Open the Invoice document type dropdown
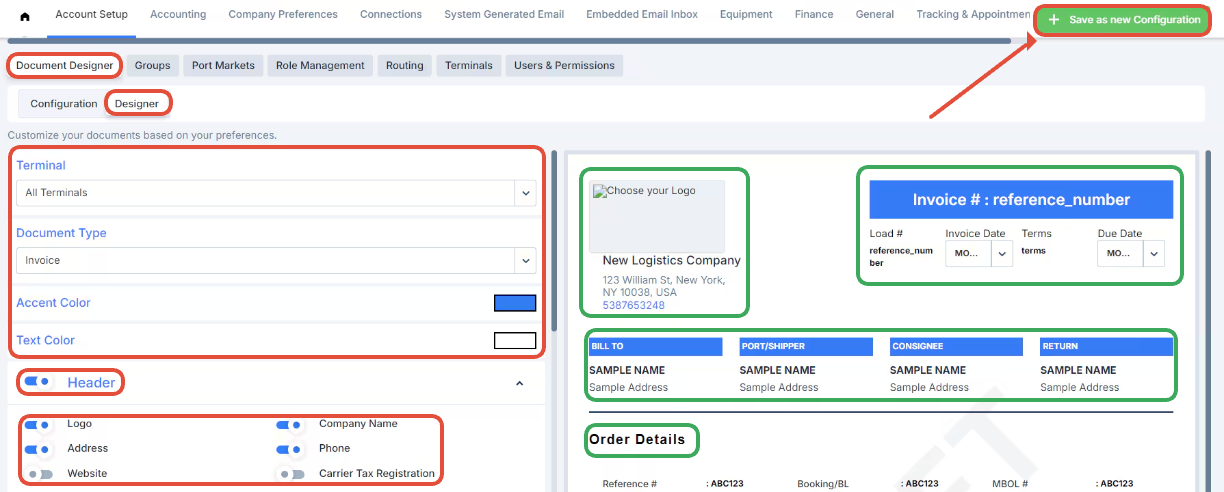Screen dimensions: 1224x492 click(x=276, y=260)
